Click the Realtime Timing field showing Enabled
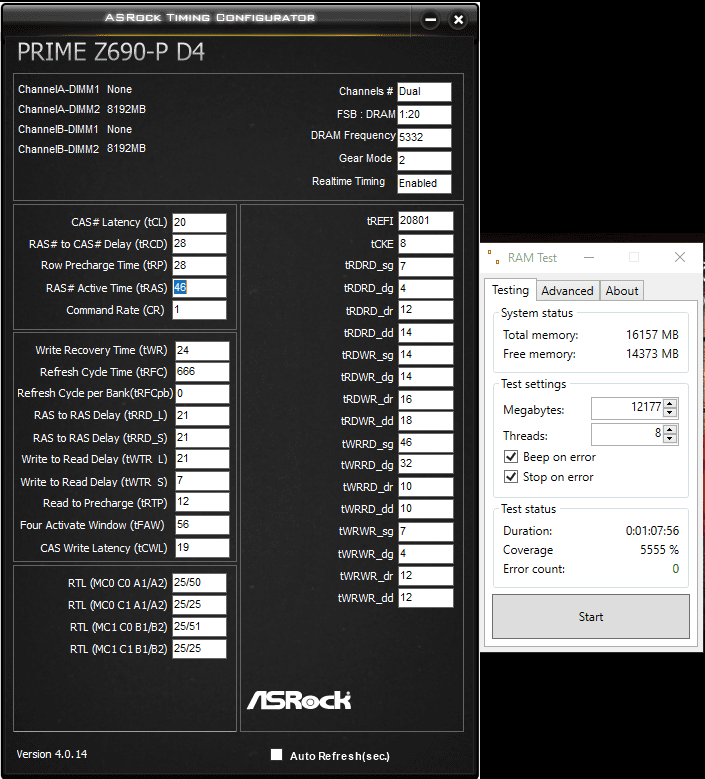Screen dimensions: 705x779 424,183
